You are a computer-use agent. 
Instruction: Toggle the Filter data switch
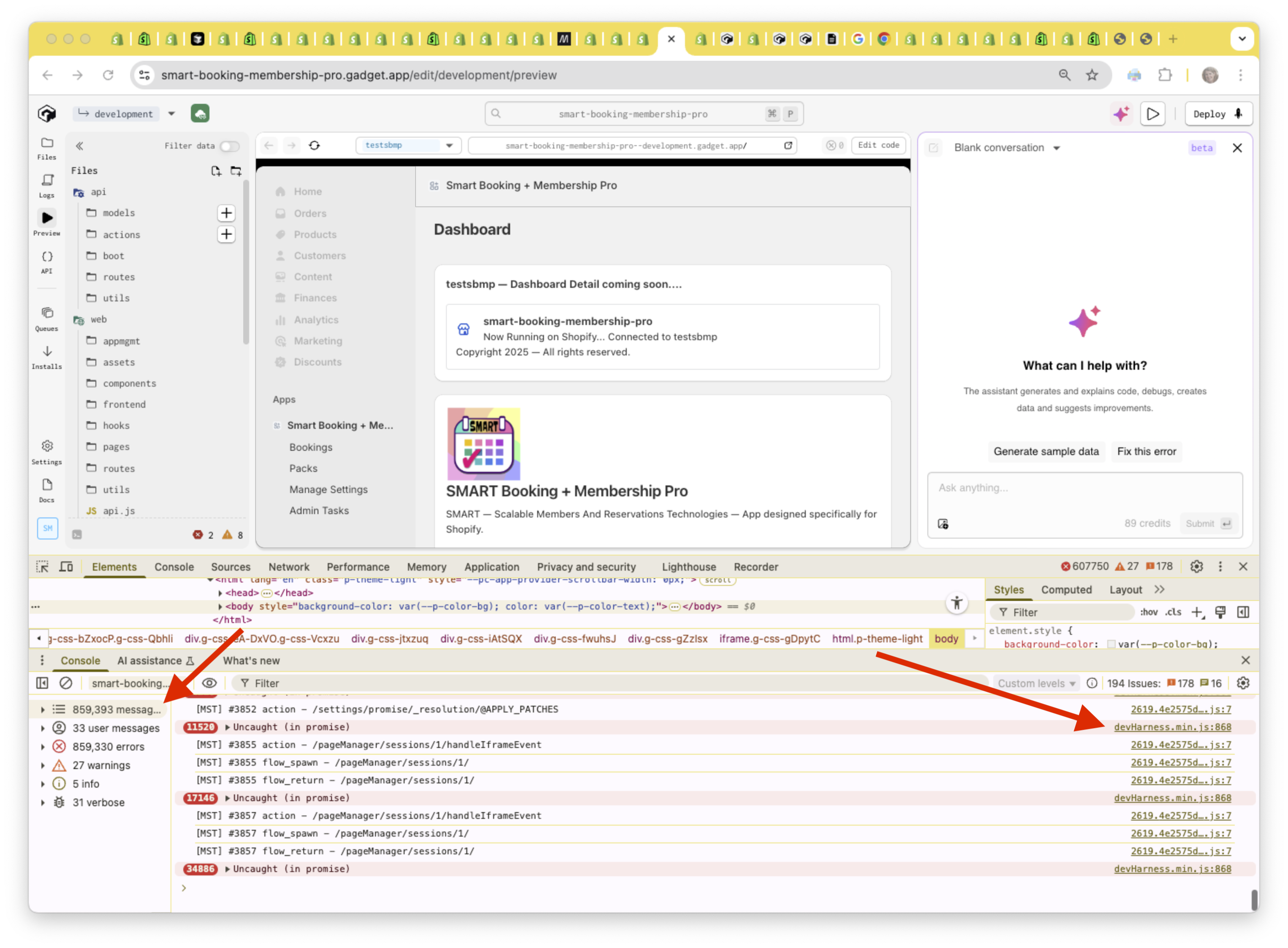tap(230, 146)
